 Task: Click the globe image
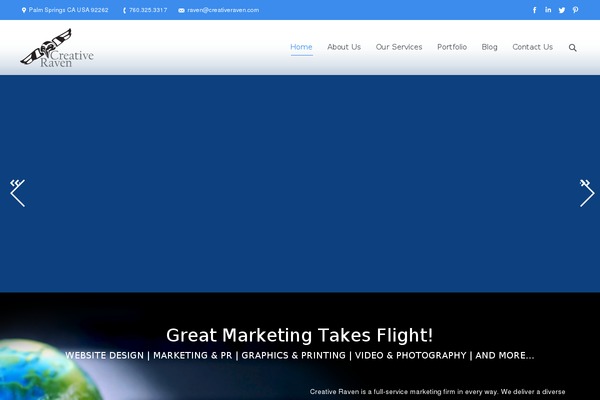tap(50, 369)
